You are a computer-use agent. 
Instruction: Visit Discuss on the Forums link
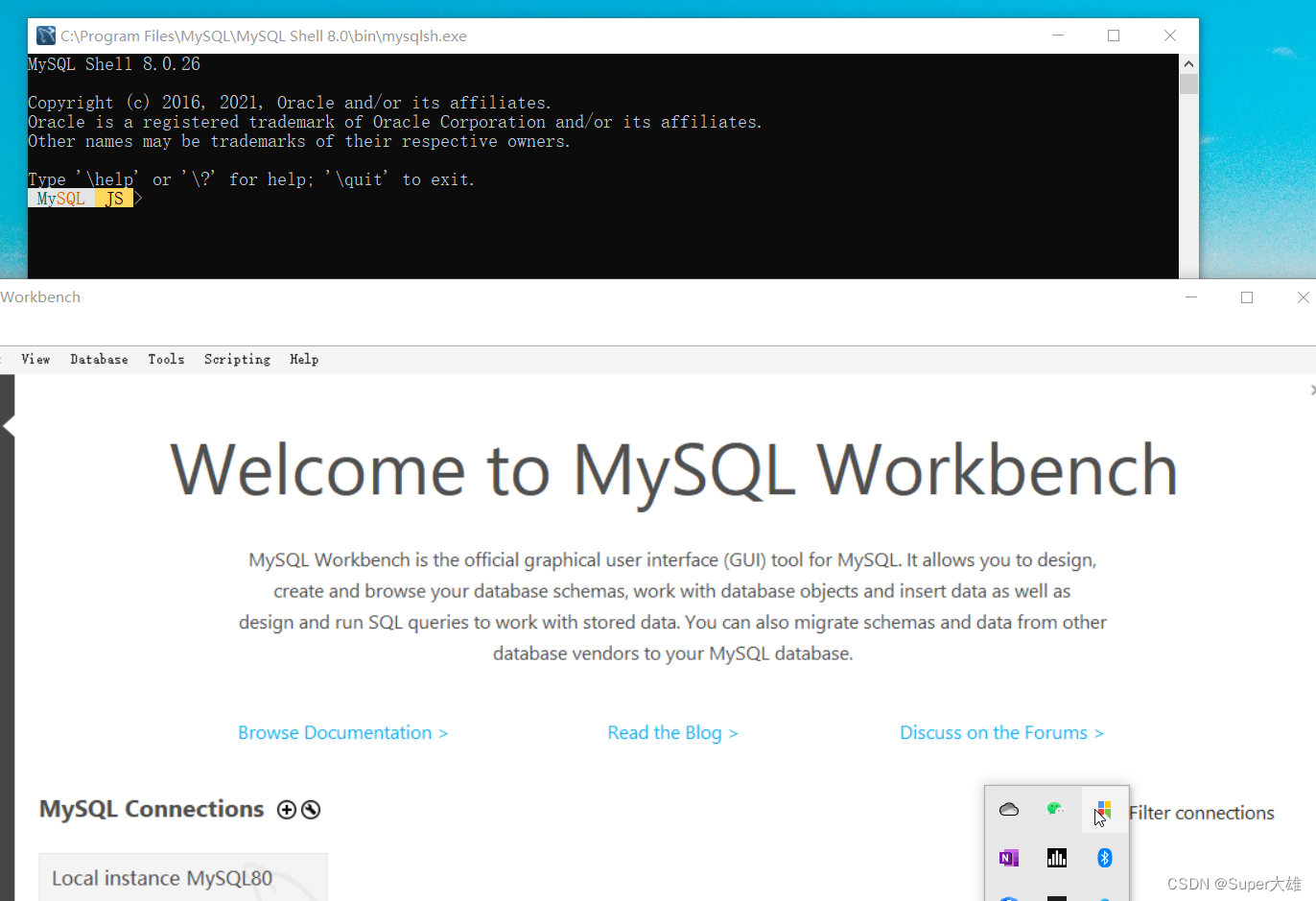click(x=1001, y=733)
